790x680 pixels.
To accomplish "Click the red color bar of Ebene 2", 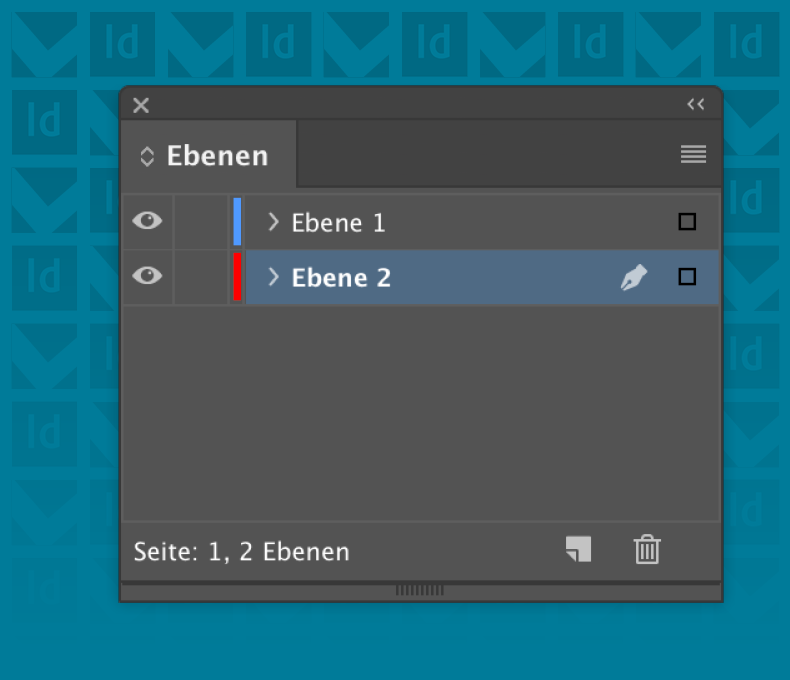I will 237,277.
